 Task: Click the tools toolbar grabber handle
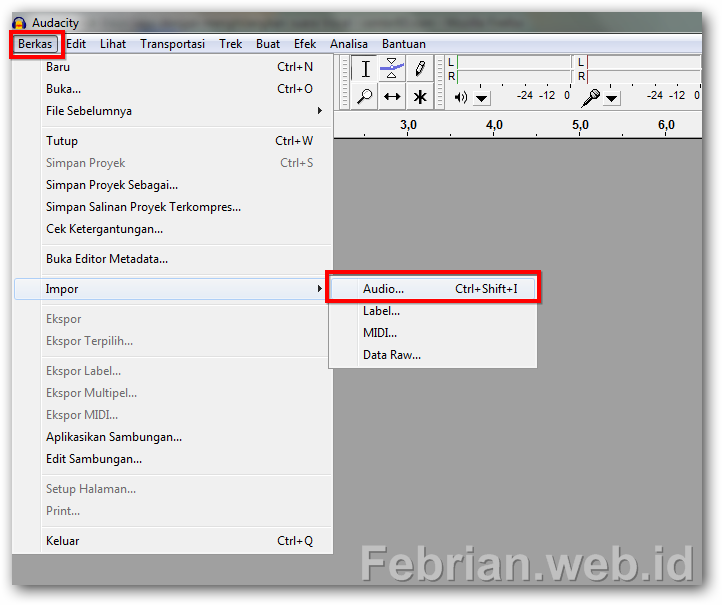coord(345,82)
